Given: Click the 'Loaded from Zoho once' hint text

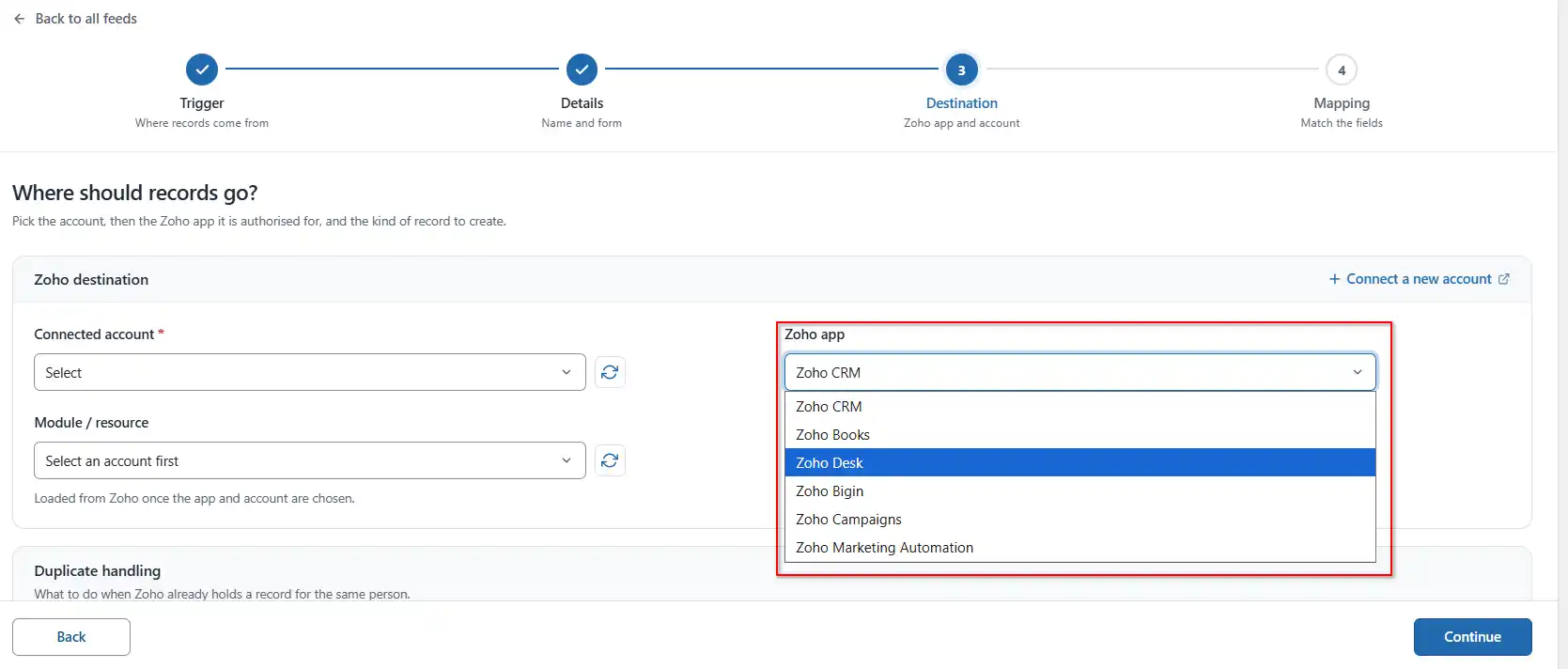Looking at the screenshot, I should pyautogui.click(x=194, y=498).
